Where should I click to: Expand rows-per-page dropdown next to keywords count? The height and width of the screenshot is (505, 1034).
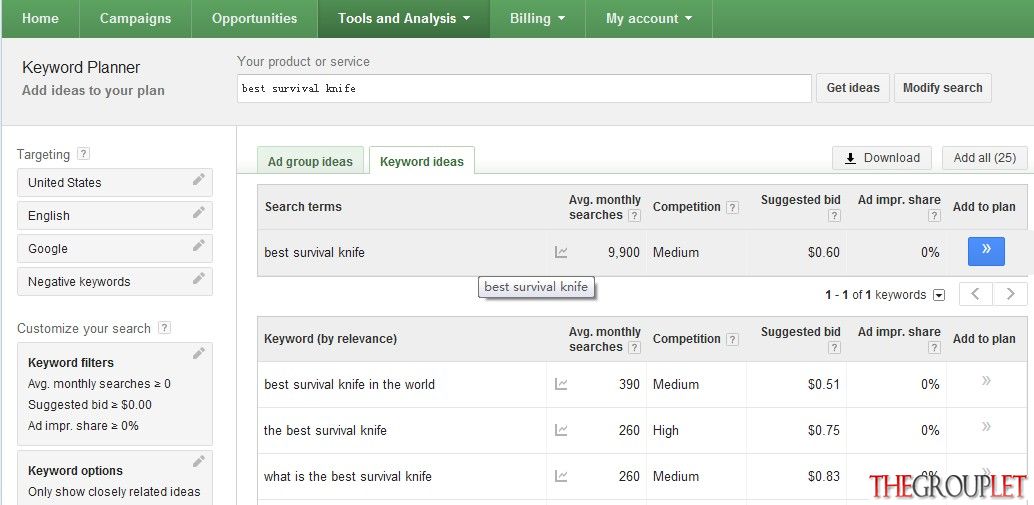(939, 295)
